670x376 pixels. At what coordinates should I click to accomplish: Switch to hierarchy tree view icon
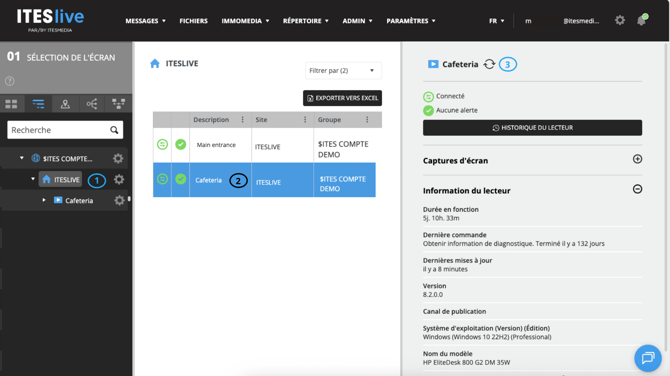point(118,104)
